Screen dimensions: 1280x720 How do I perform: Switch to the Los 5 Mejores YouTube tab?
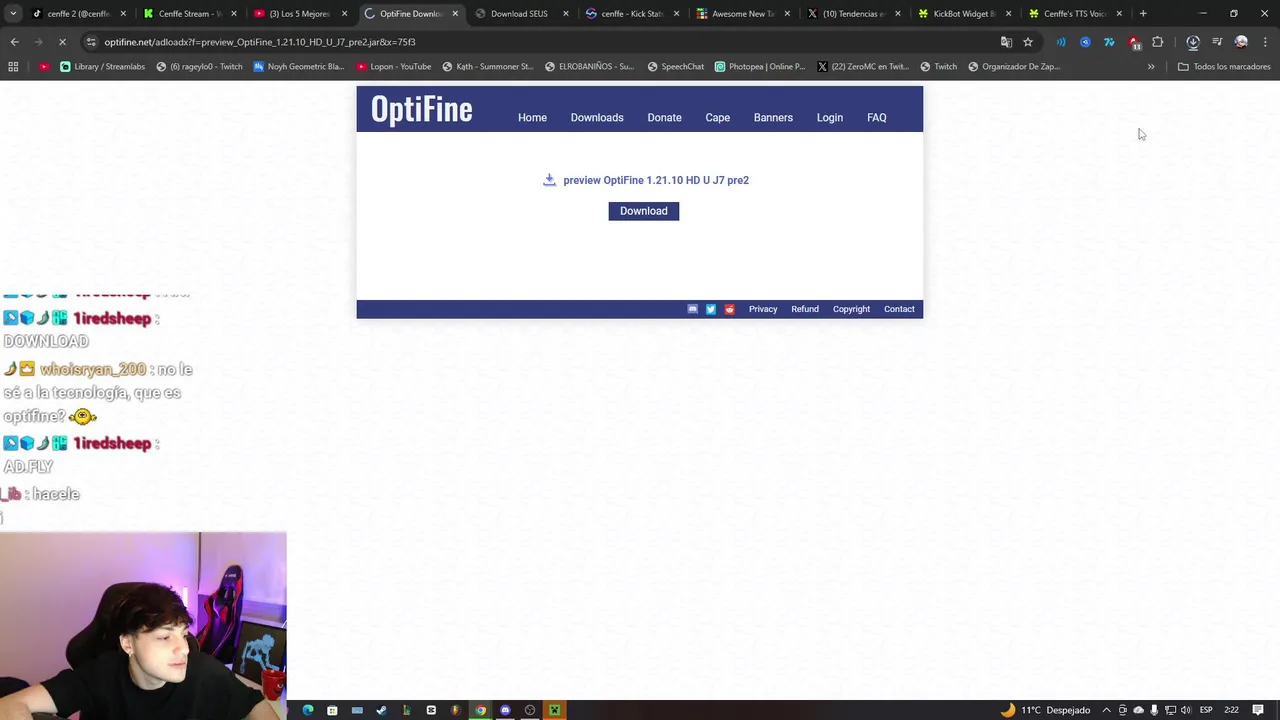pyautogui.click(x=301, y=14)
